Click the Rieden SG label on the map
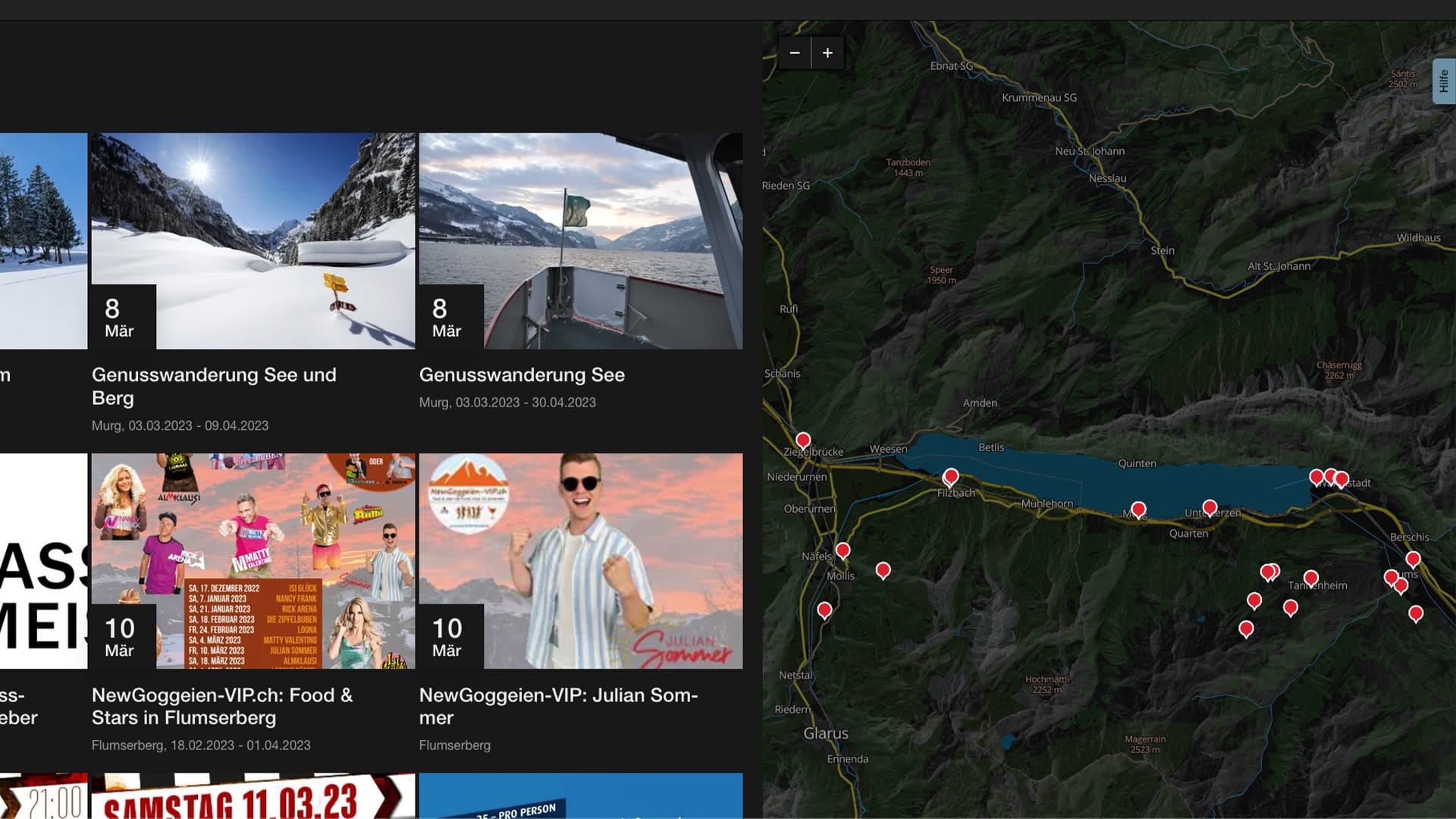 [x=786, y=186]
